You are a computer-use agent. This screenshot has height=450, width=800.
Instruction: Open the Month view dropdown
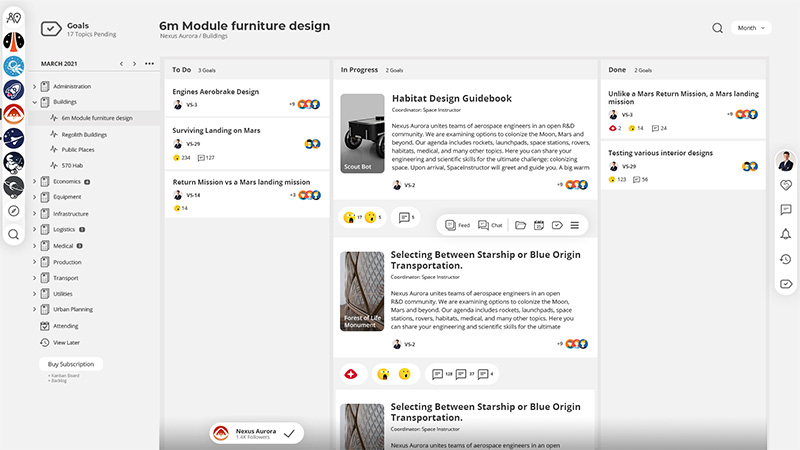(751, 28)
